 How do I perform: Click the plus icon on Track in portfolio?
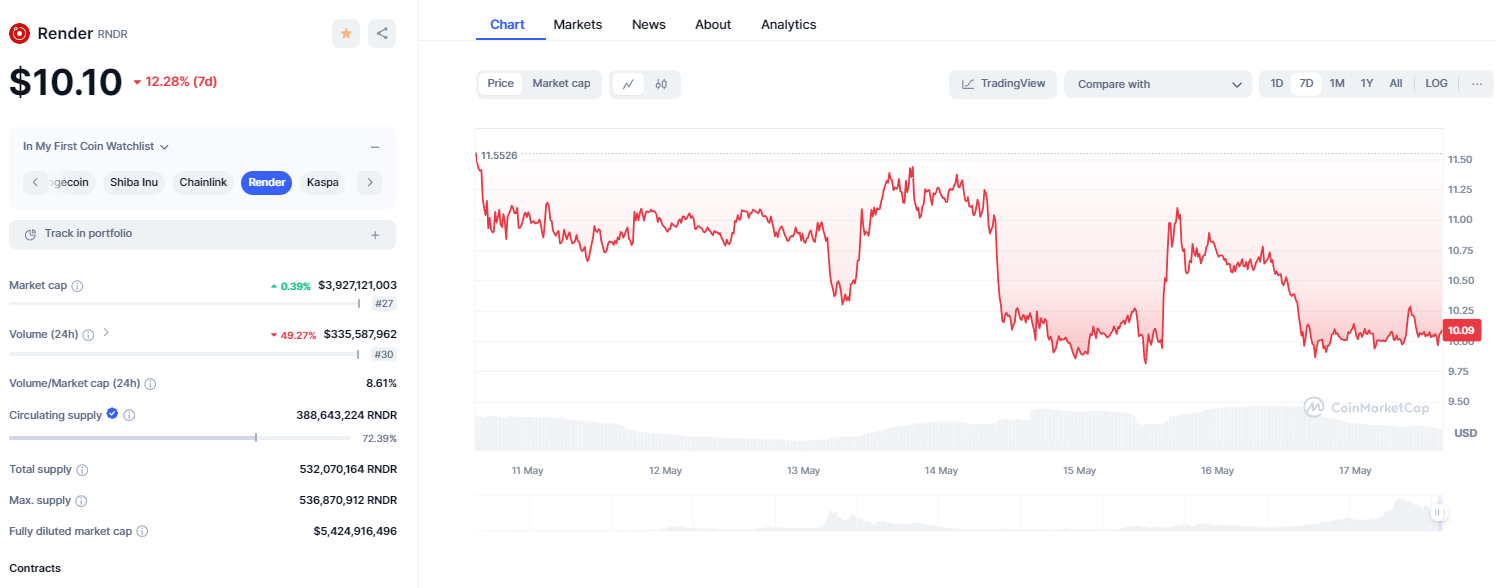[375, 235]
